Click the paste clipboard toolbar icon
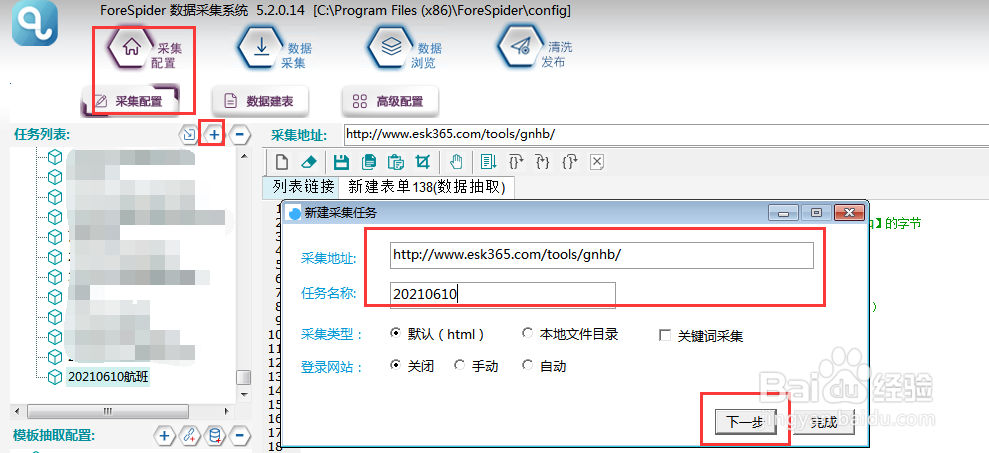The height and width of the screenshot is (453, 989). click(395, 162)
